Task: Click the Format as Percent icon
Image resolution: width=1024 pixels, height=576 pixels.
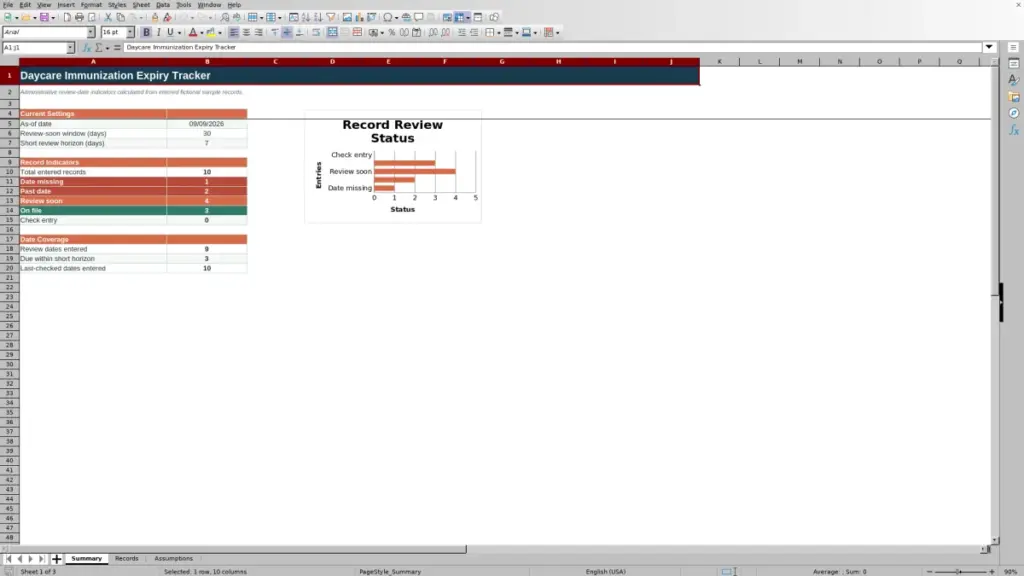Action: click(392, 33)
